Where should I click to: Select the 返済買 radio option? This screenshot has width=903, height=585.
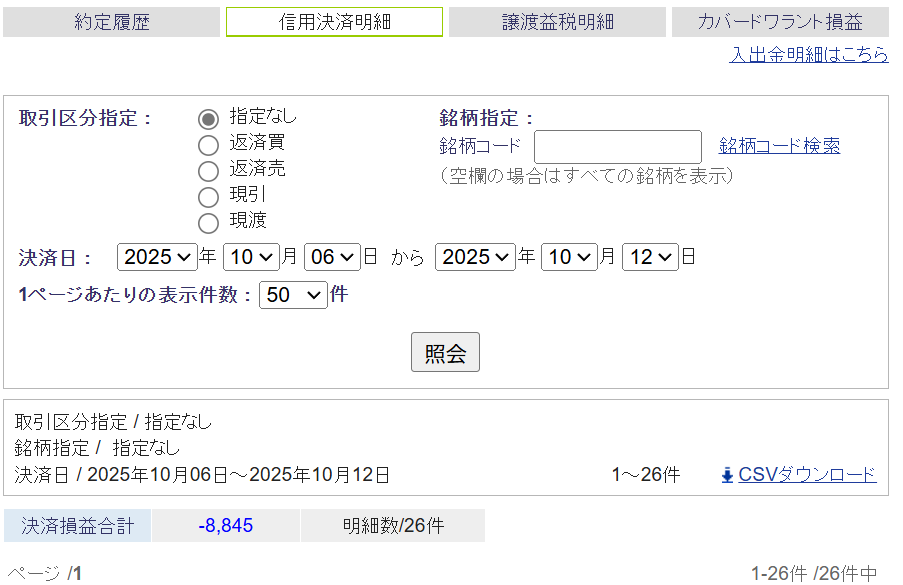208,145
